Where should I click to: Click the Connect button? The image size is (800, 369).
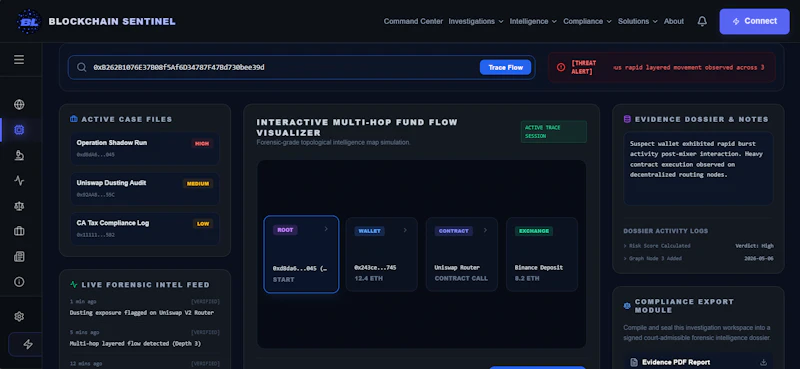click(754, 21)
